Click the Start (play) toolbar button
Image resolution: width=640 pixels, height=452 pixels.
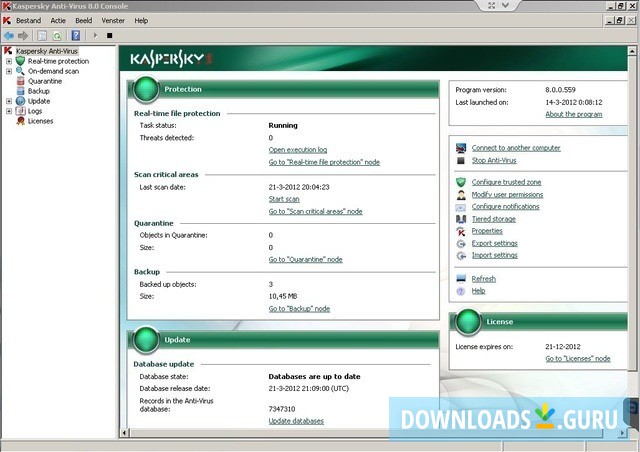(x=95, y=36)
